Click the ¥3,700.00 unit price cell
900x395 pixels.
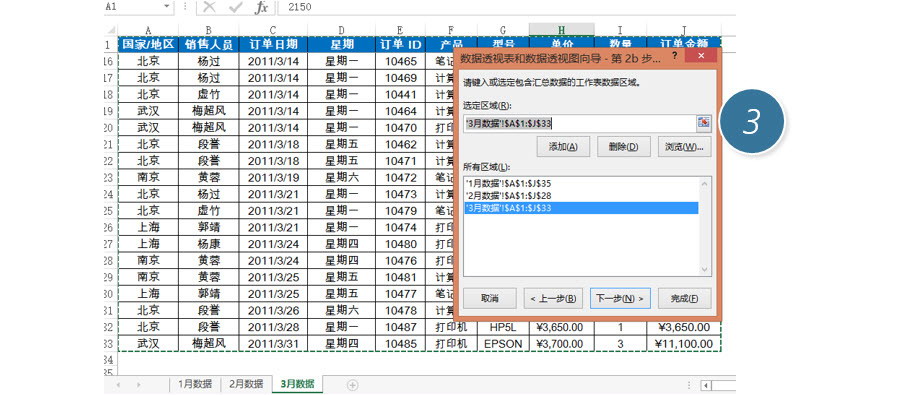click(561, 344)
